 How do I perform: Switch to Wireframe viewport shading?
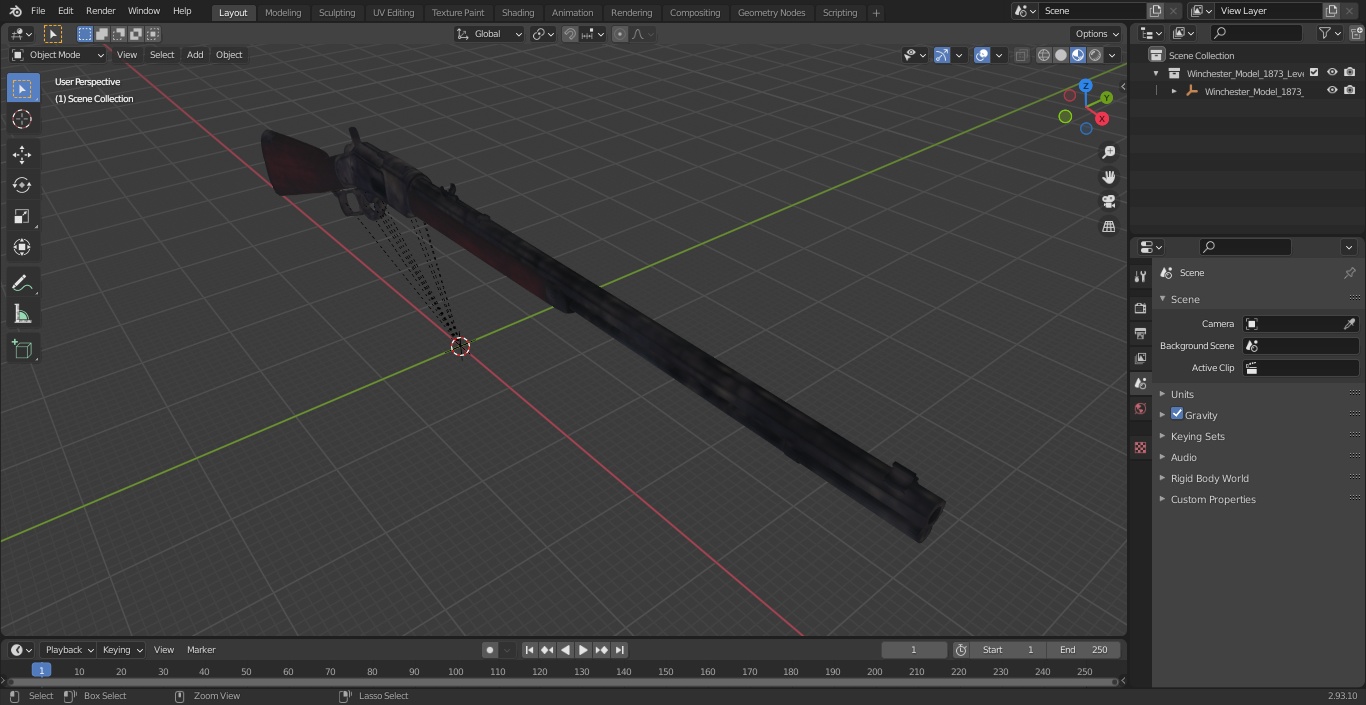[x=1044, y=55]
